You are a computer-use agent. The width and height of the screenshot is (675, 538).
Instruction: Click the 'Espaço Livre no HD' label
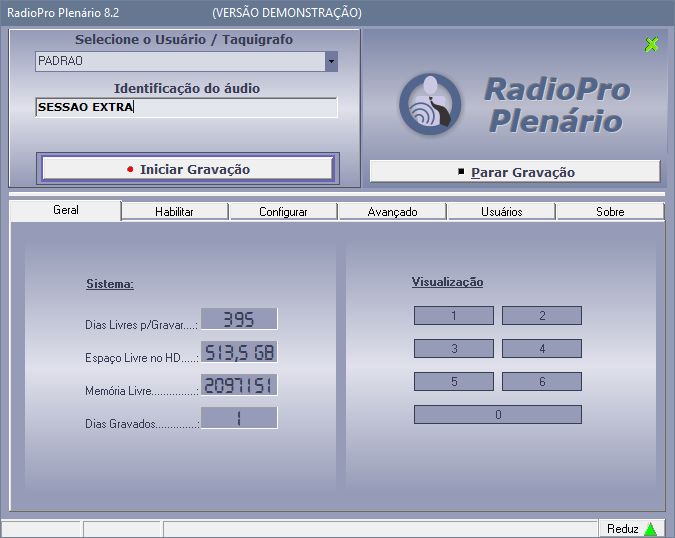[x=142, y=358]
